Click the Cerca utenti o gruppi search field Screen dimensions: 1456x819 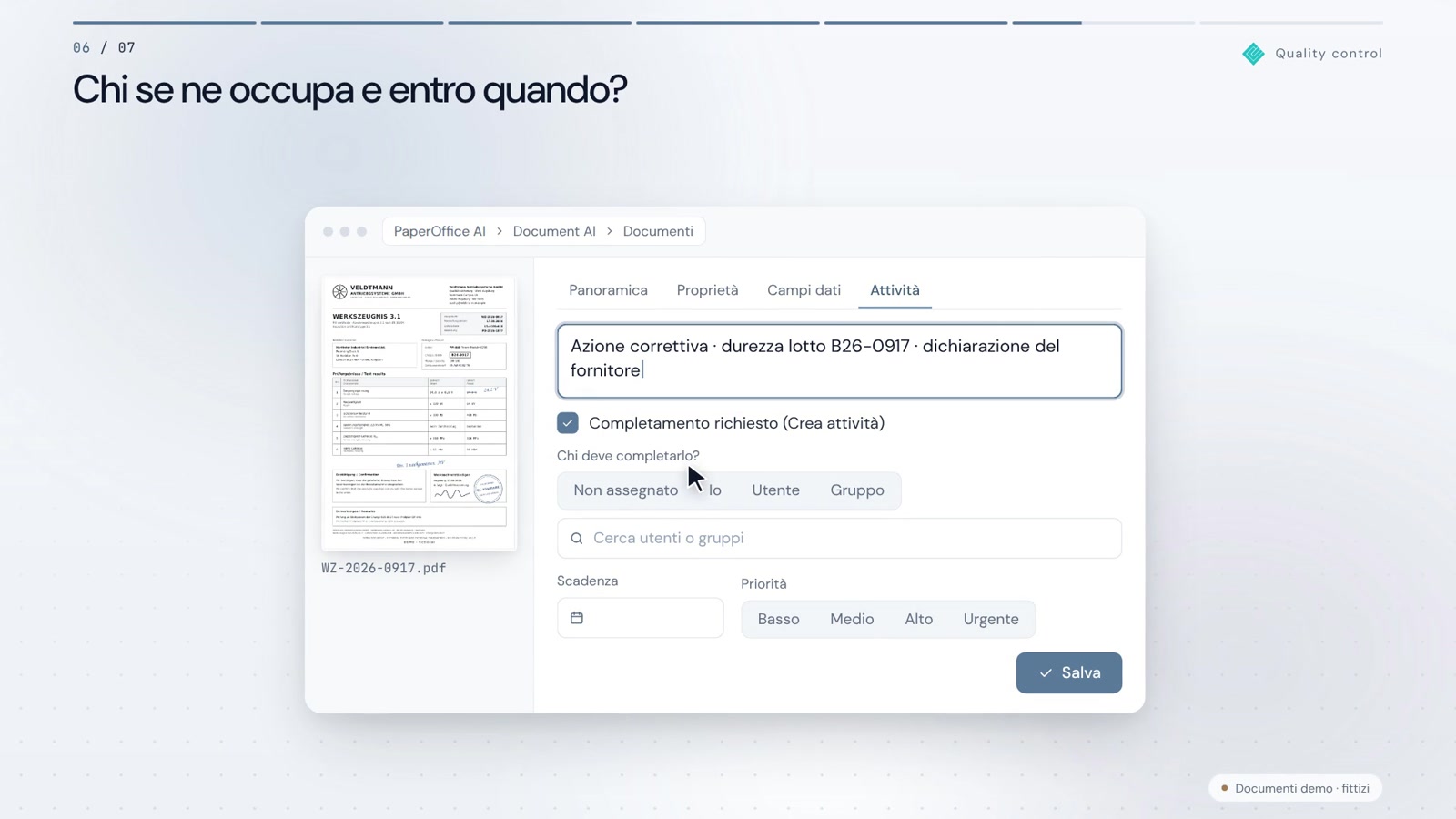[x=839, y=538]
